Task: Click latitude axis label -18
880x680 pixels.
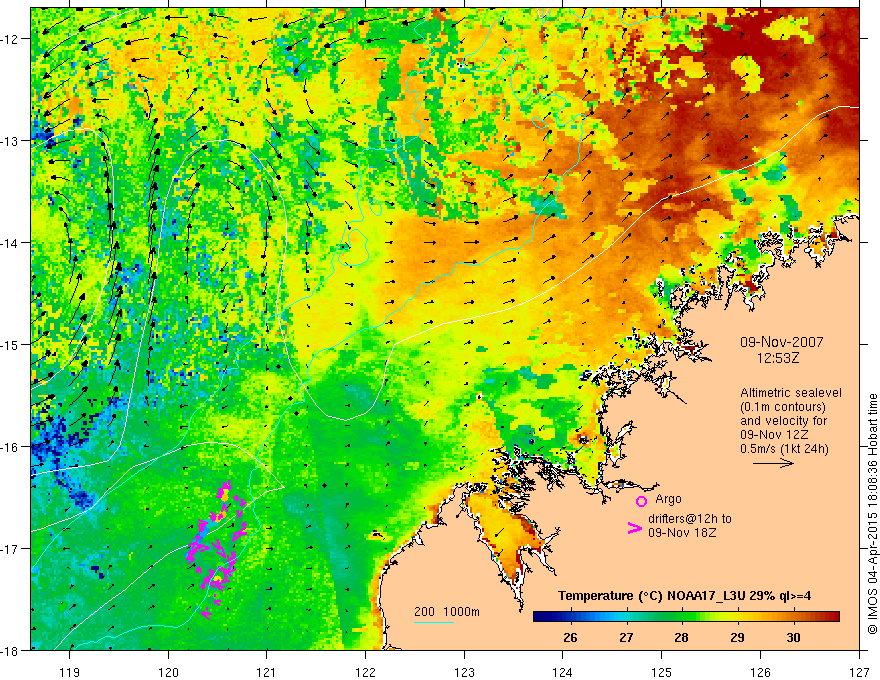Action: [x=11, y=650]
